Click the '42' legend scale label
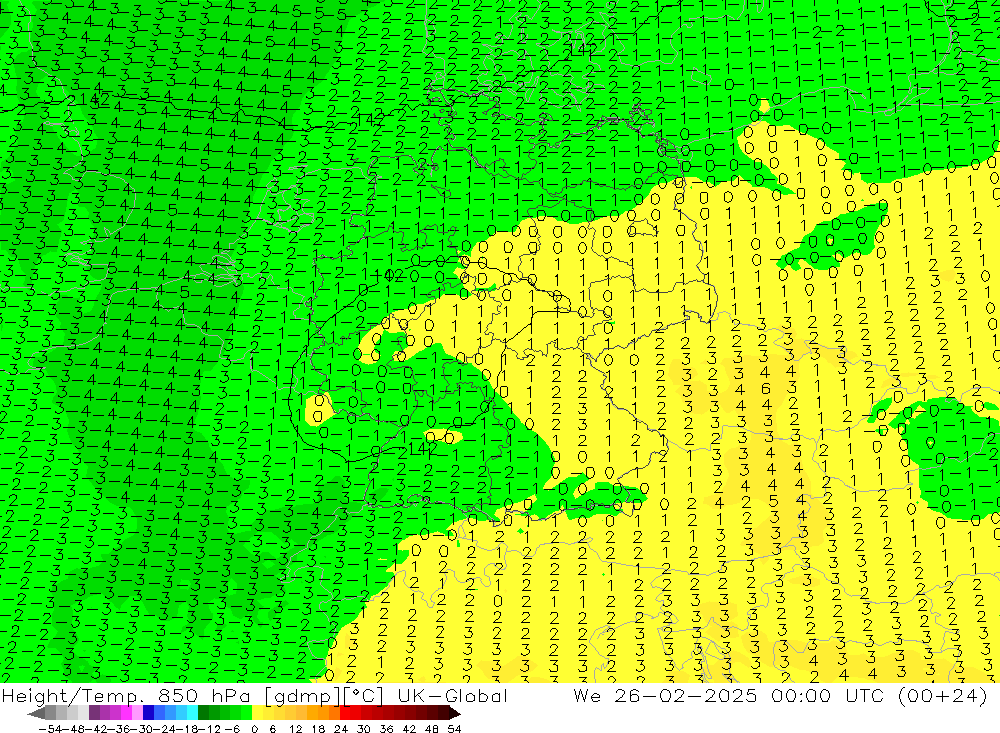This screenshot has height=733, width=1000. click(409, 729)
